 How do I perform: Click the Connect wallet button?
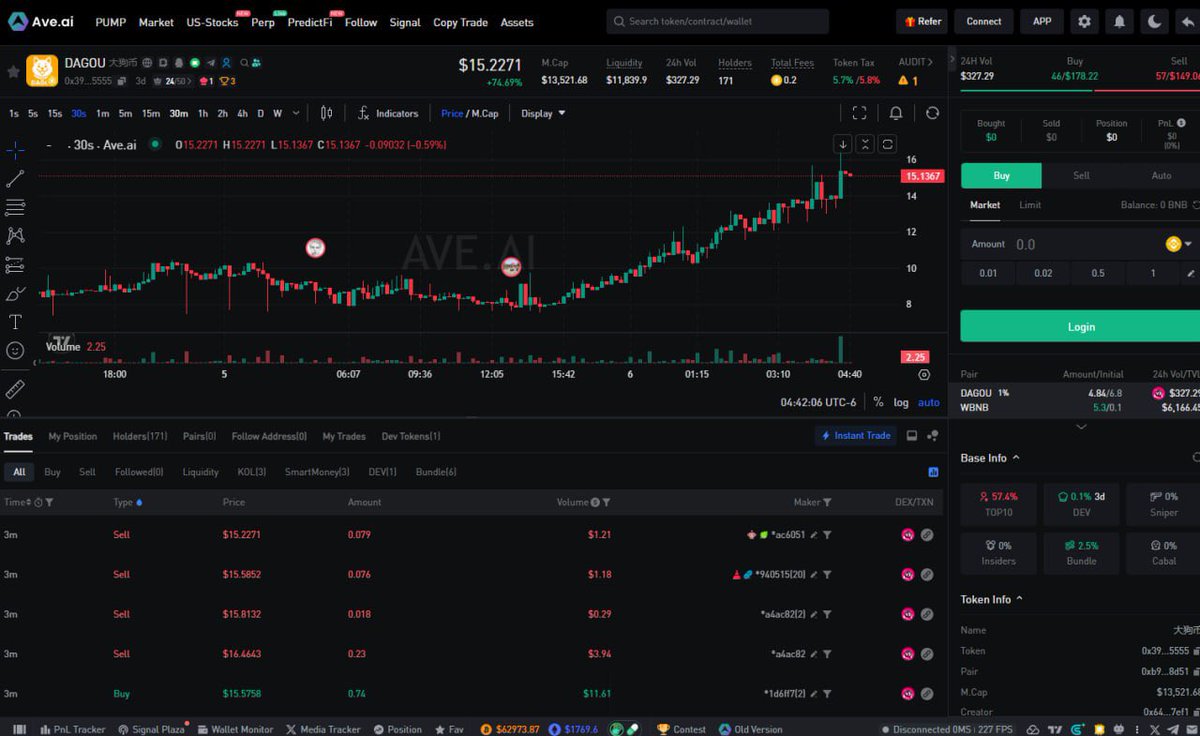(x=983, y=21)
